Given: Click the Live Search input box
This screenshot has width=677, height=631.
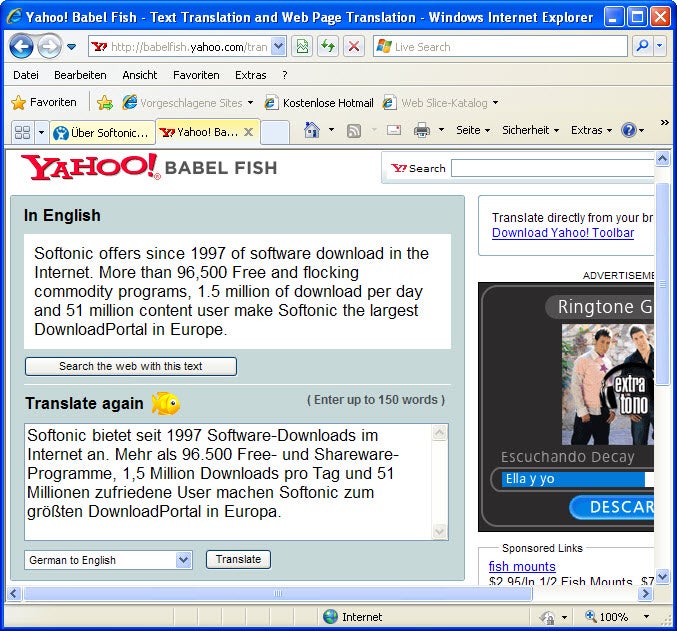Looking at the screenshot, I should [500, 46].
